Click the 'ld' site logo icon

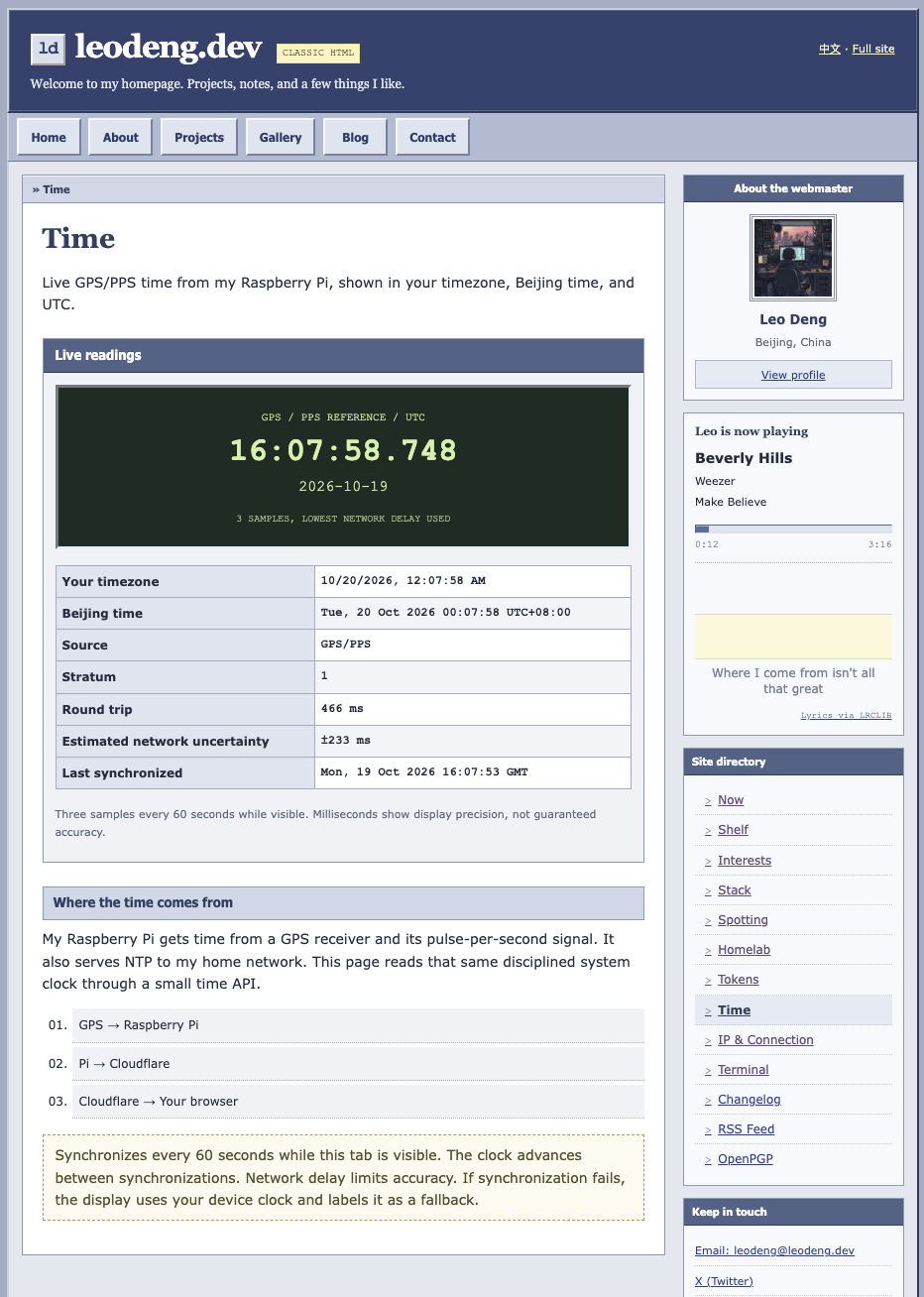coord(48,48)
